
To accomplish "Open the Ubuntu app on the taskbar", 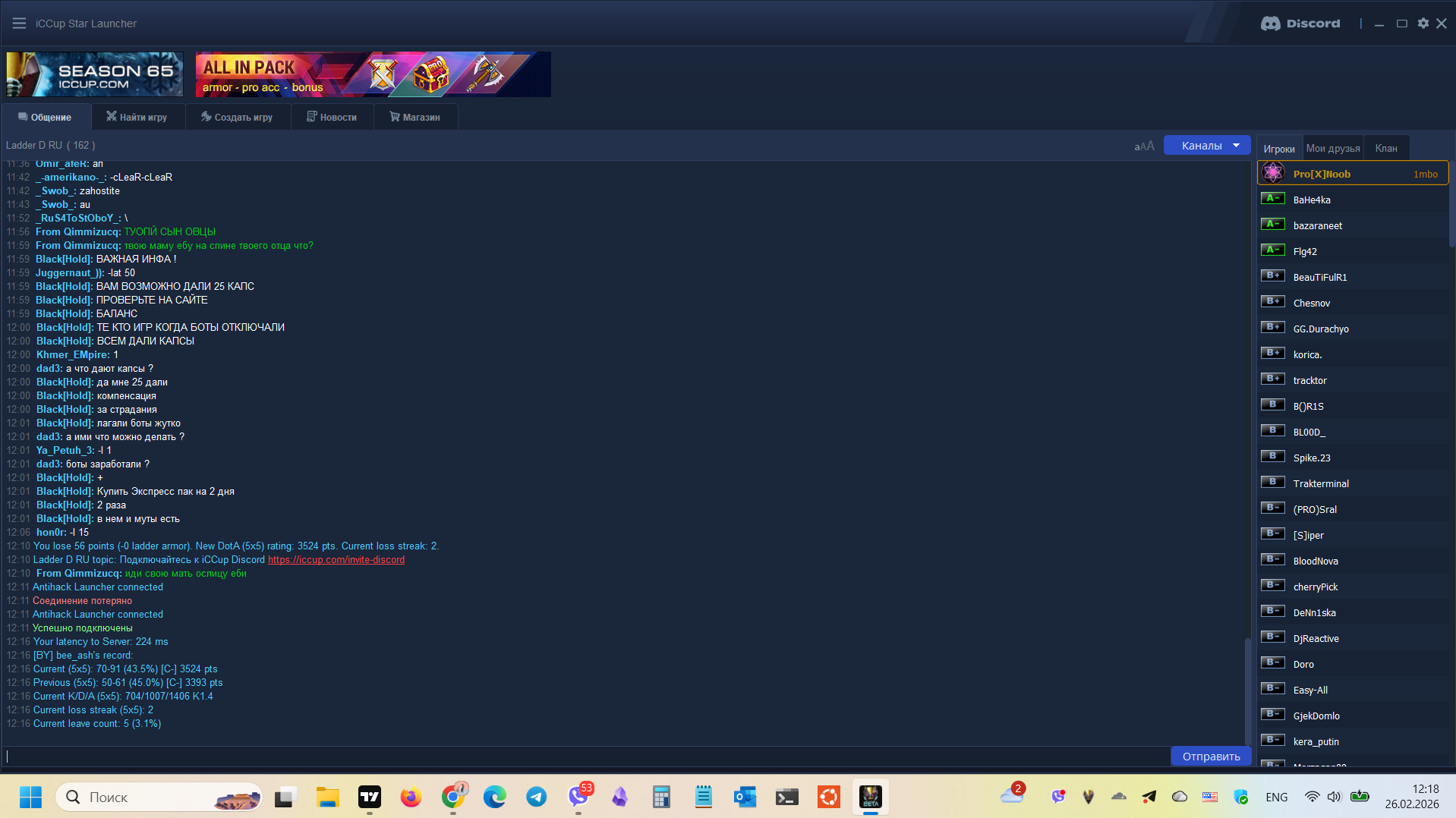I will [x=828, y=797].
